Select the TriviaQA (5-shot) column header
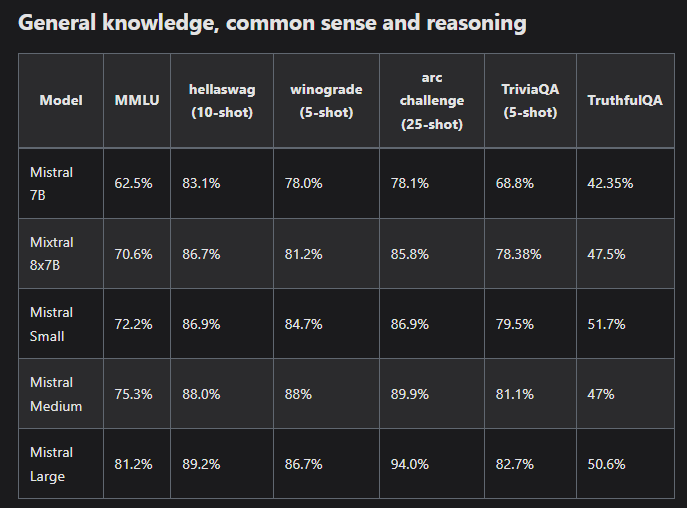687x508 pixels. coord(530,101)
